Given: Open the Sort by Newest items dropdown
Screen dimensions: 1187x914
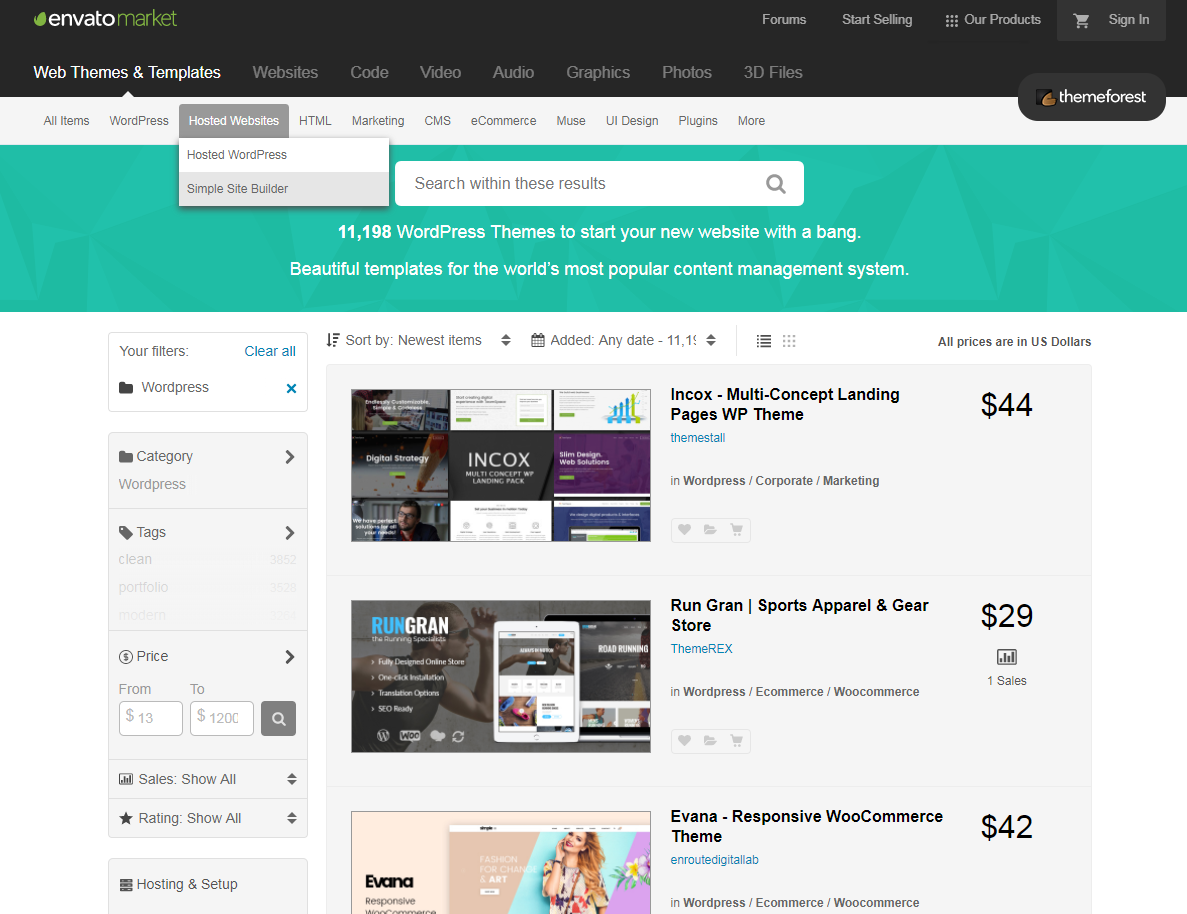Looking at the screenshot, I should (x=419, y=341).
